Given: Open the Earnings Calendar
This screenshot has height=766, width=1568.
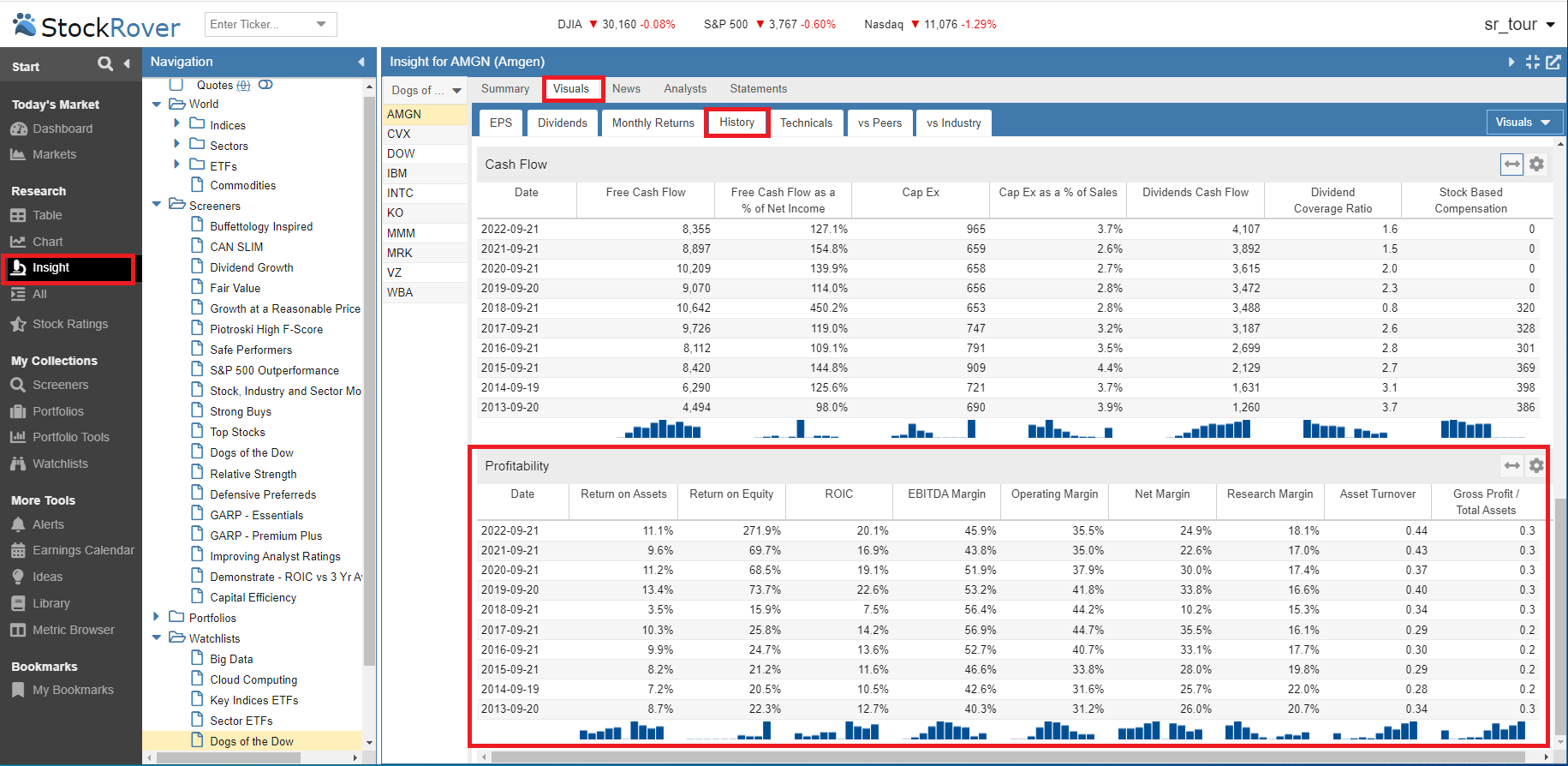Looking at the screenshot, I should pyautogui.click(x=73, y=550).
